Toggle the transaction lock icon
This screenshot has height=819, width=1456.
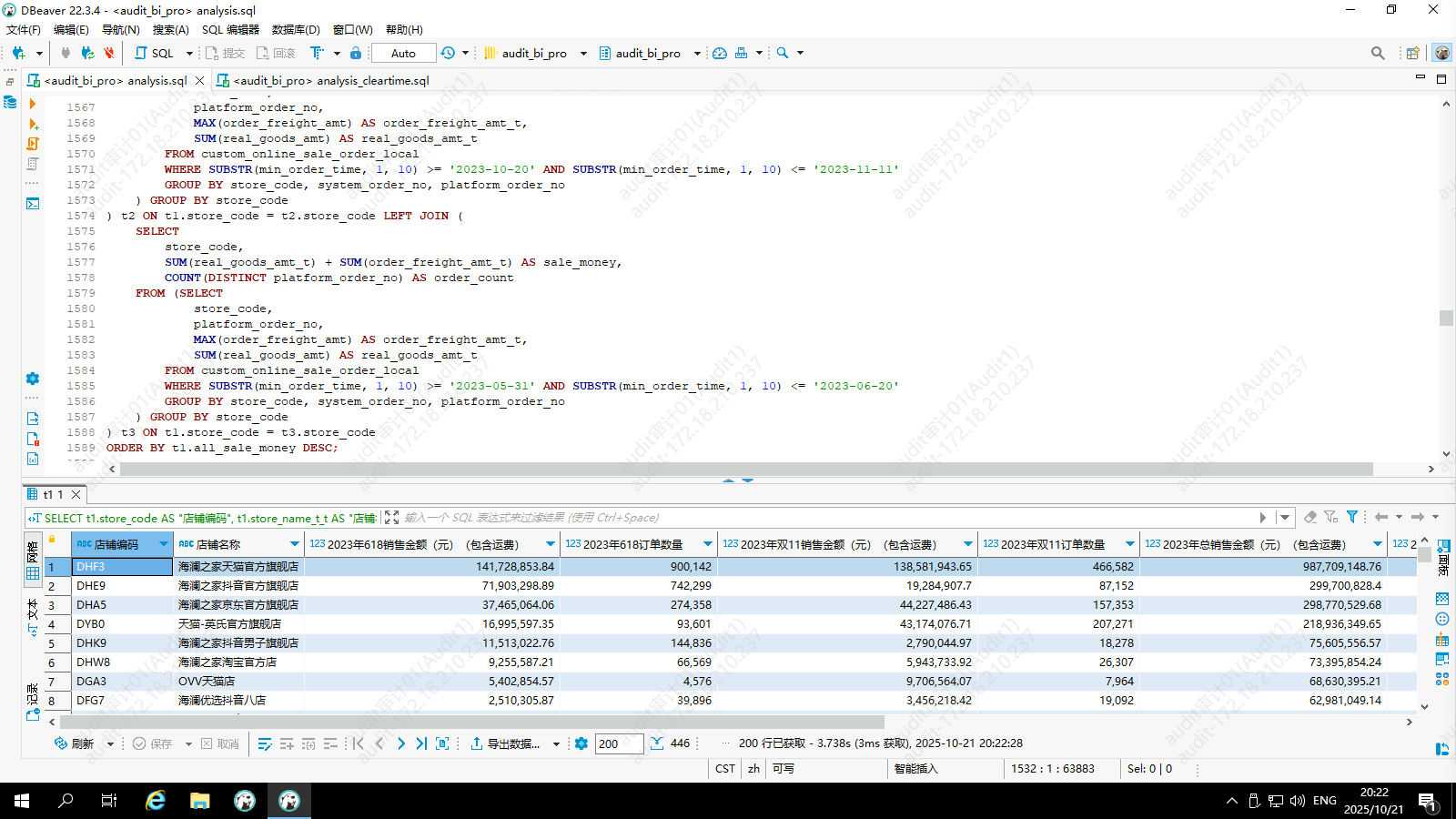(356, 53)
